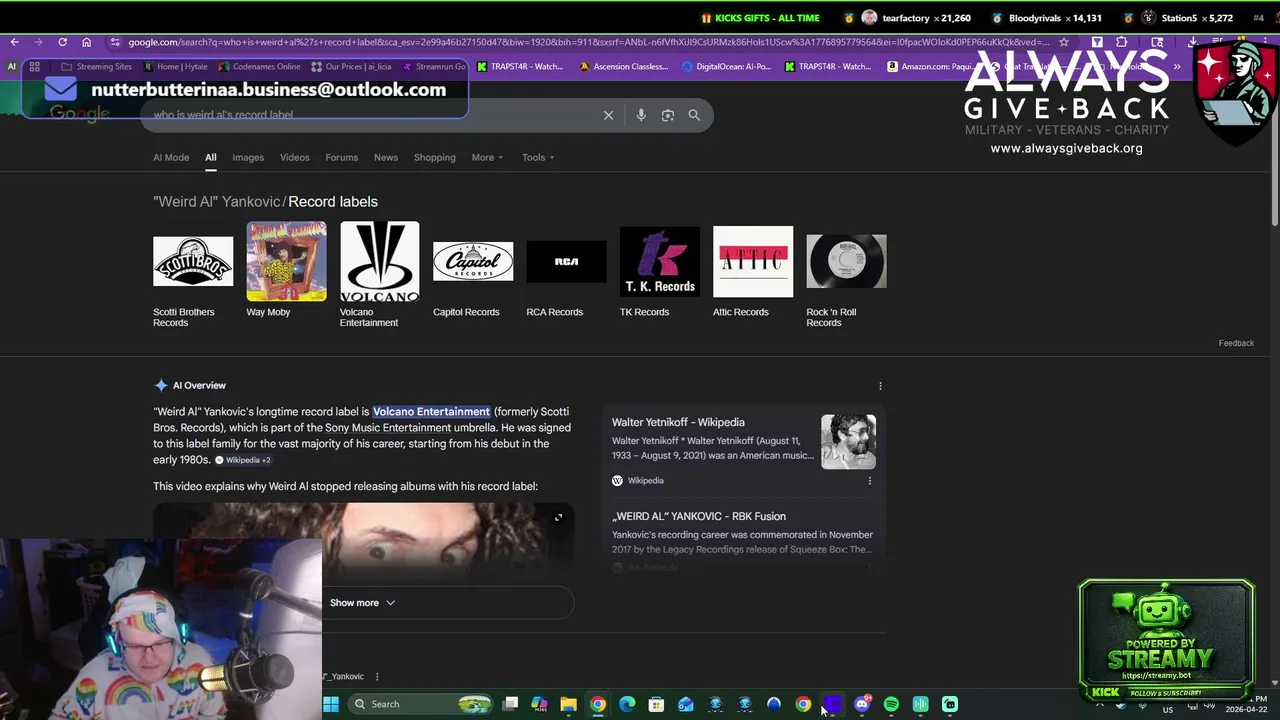Open the Streamrun Go bookmark
Image resolution: width=1280 pixels, height=720 pixels.
[x=434, y=67]
